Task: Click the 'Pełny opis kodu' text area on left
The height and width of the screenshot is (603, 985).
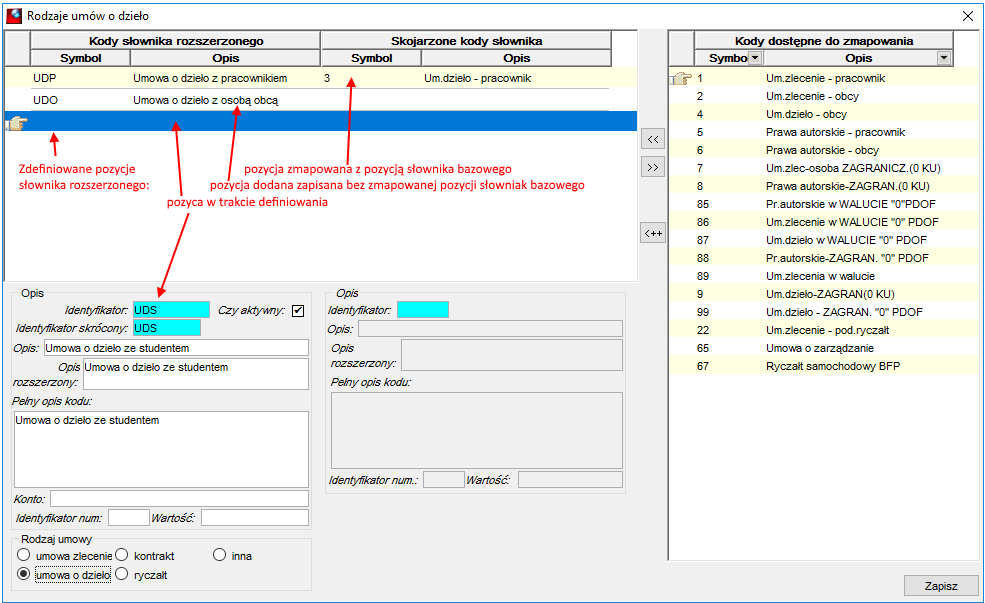Action: [x=161, y=449]
